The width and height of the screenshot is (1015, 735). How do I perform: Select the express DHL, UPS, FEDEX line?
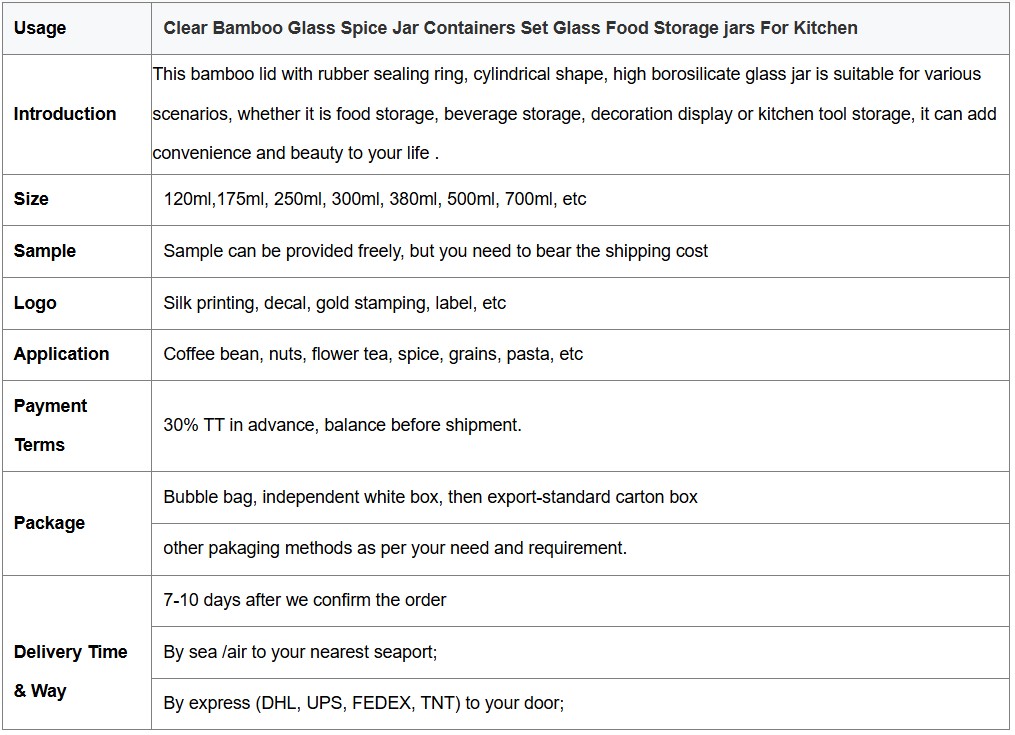[364, 703]
